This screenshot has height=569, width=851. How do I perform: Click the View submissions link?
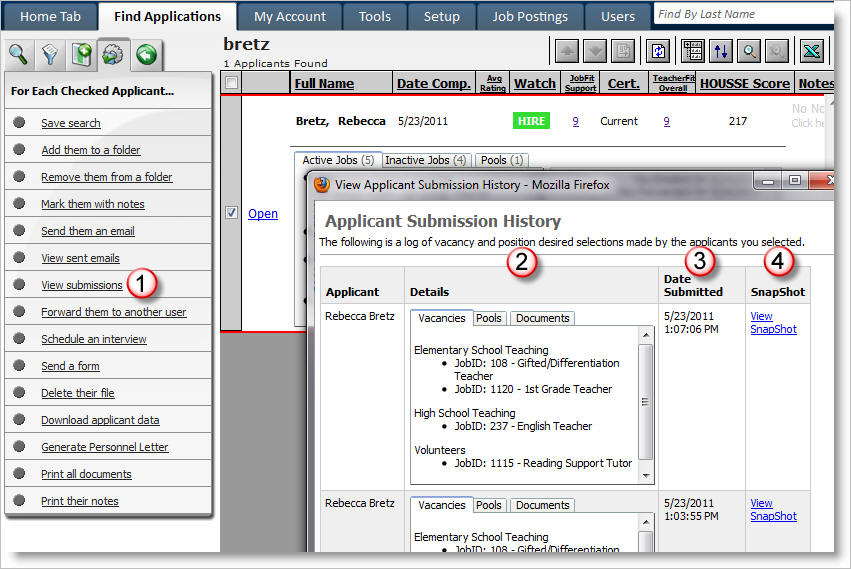point(82,285)
